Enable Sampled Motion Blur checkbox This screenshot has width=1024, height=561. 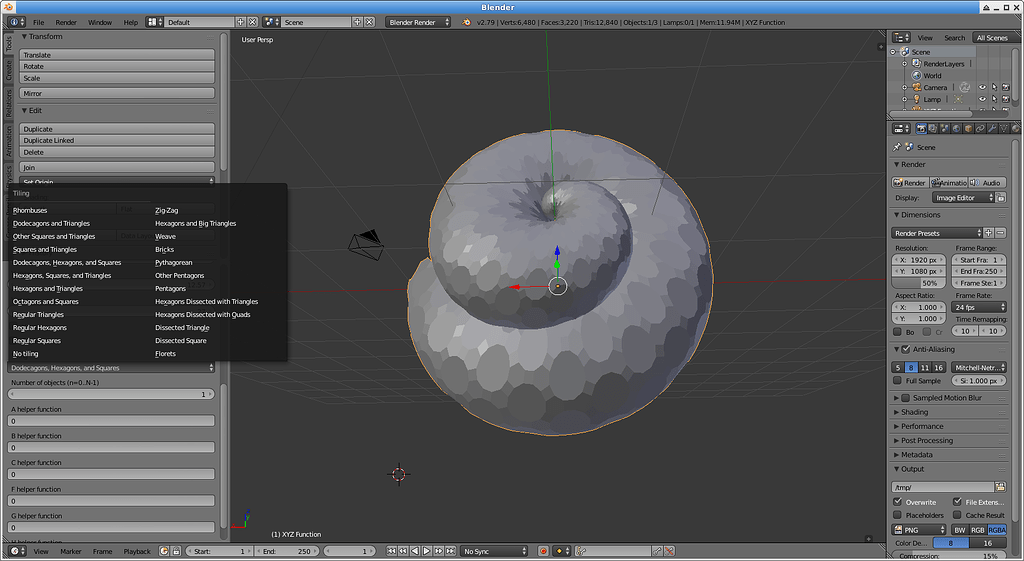pos(906,398)
